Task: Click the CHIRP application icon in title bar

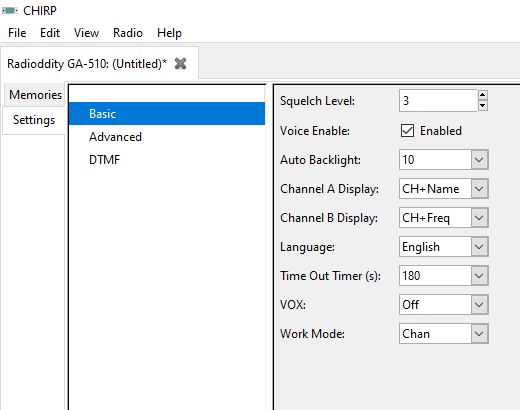Action: pos(10,11)
